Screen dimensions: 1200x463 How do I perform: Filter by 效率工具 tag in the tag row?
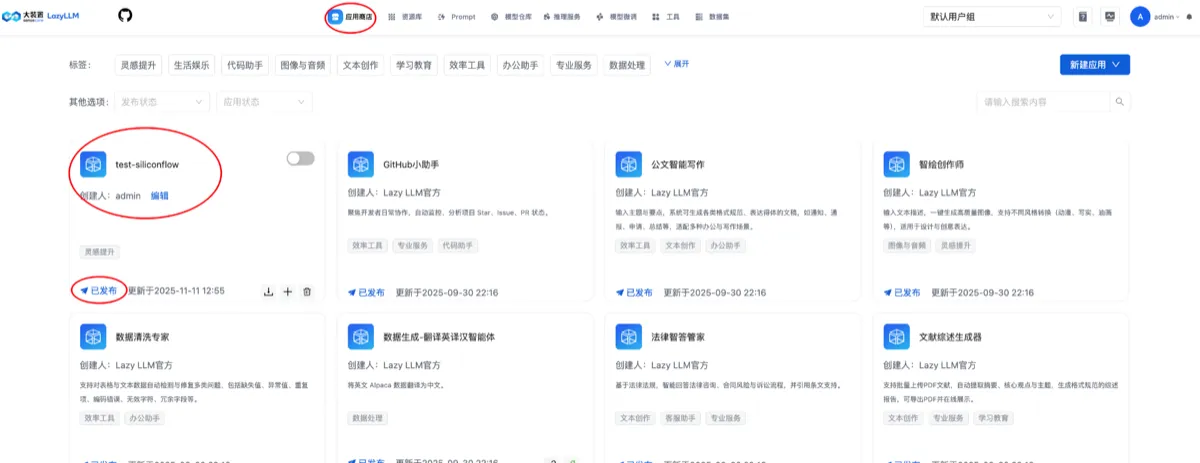(x=467, y=65)
